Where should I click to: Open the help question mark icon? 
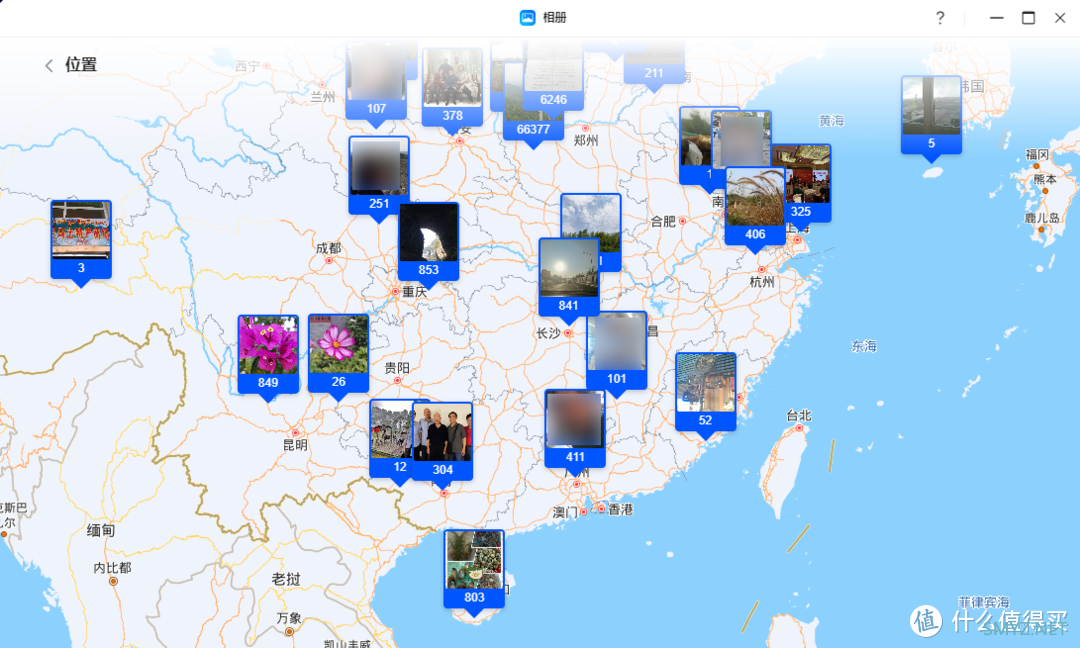[940, 18]
